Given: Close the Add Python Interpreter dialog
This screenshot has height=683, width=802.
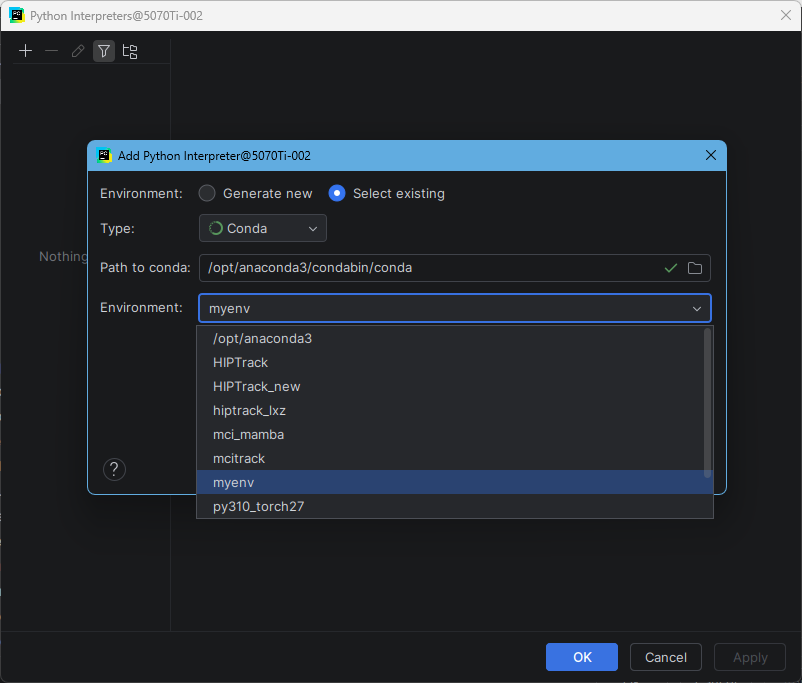Looking at the screenshot, I should [710, 156].
